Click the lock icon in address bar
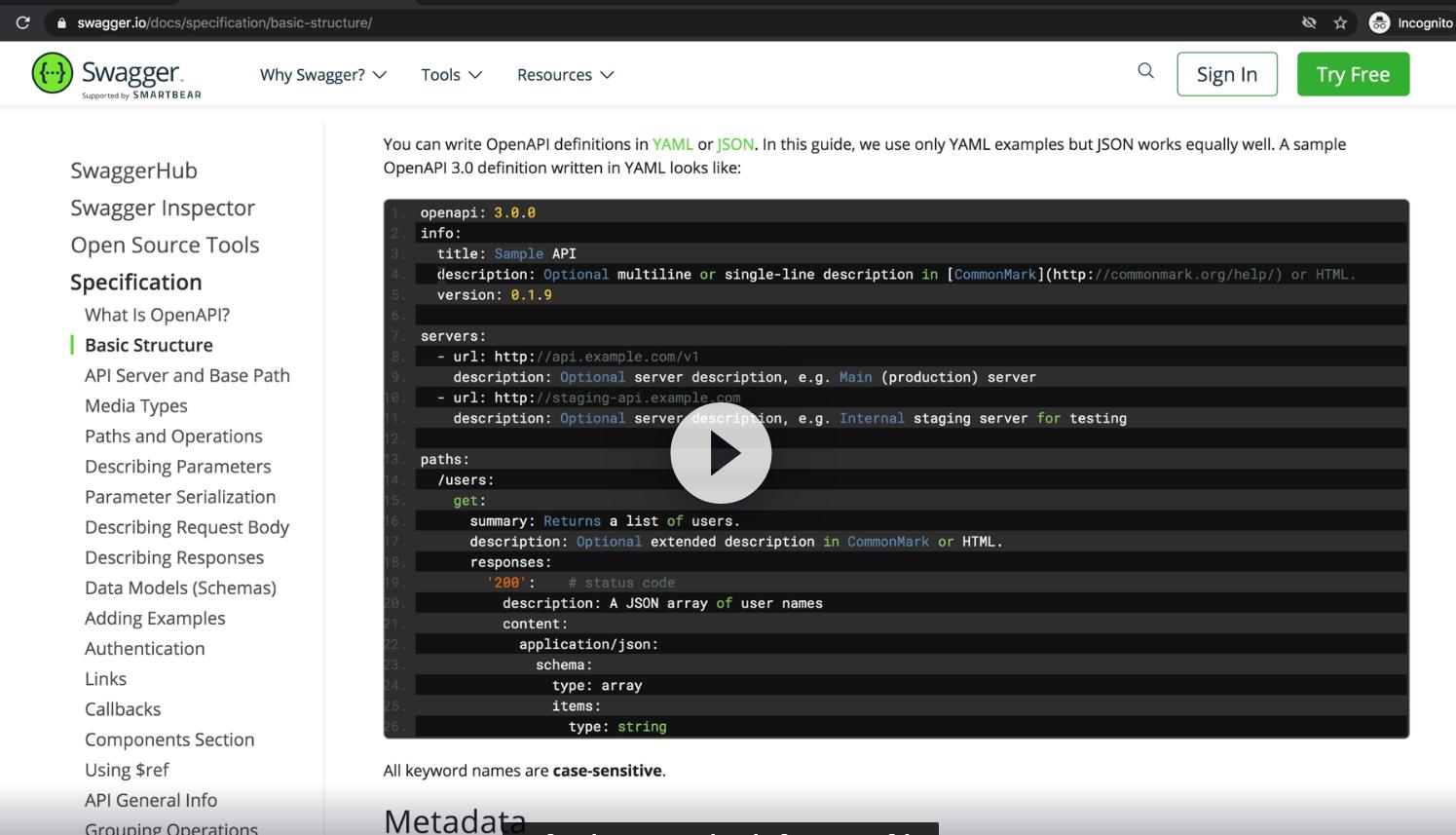Image resolution: width=1456 pixels, height=835 pixels. (61, 22)
